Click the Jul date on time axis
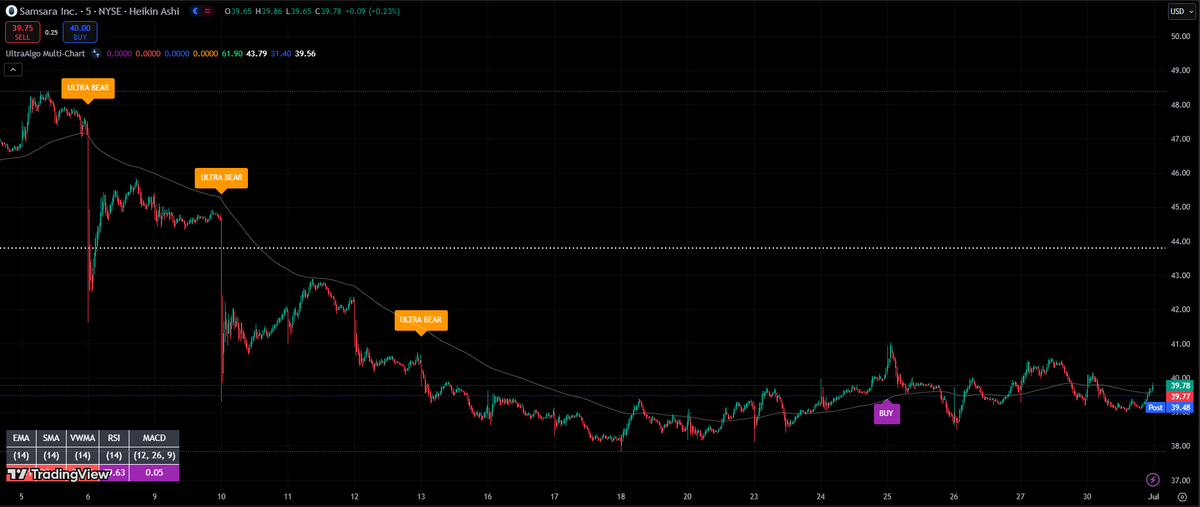 coord(1153,496)
